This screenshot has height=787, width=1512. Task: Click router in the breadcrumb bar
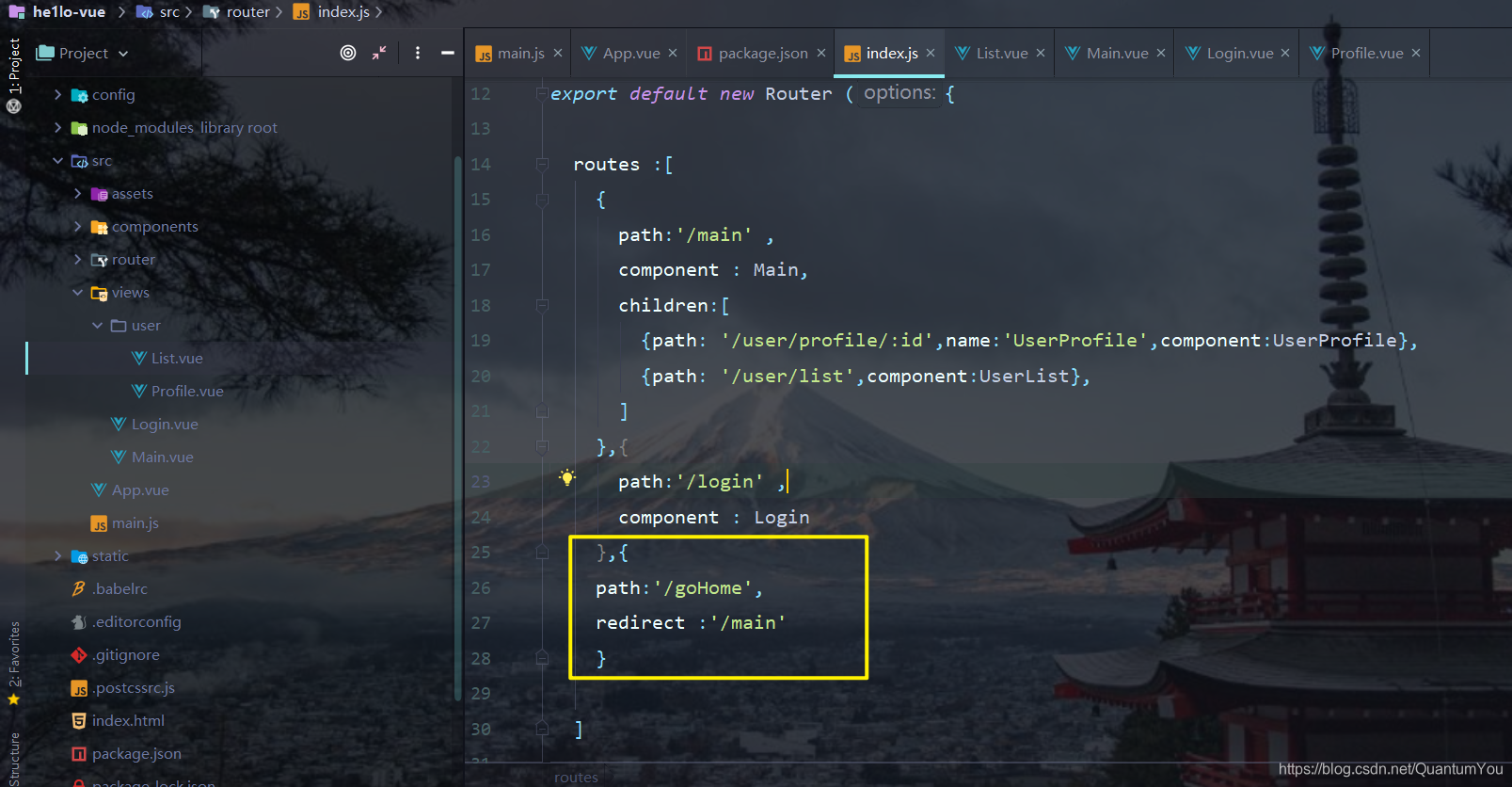(x=247, y=12)
